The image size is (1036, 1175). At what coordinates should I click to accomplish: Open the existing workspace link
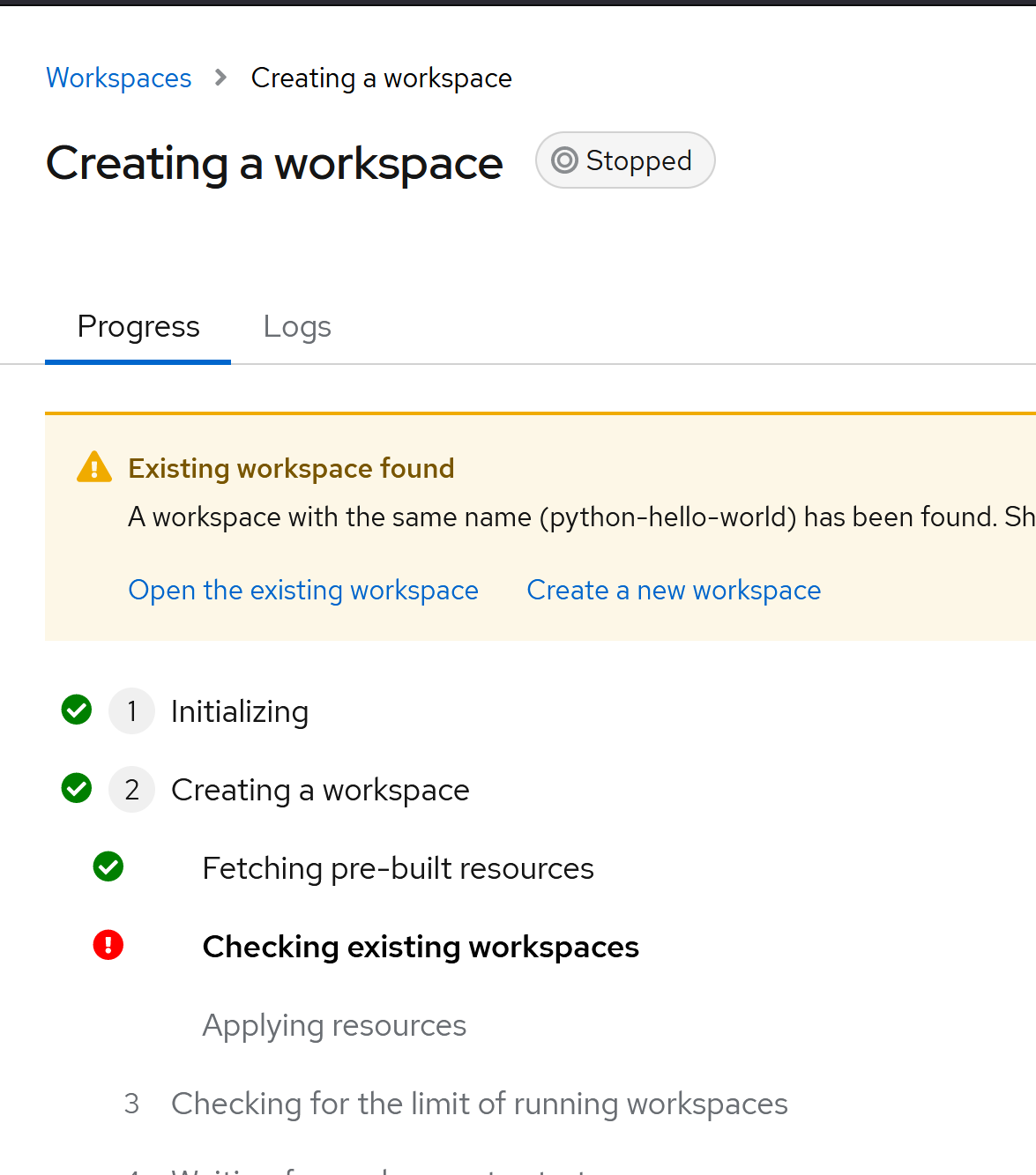point(303,590)
